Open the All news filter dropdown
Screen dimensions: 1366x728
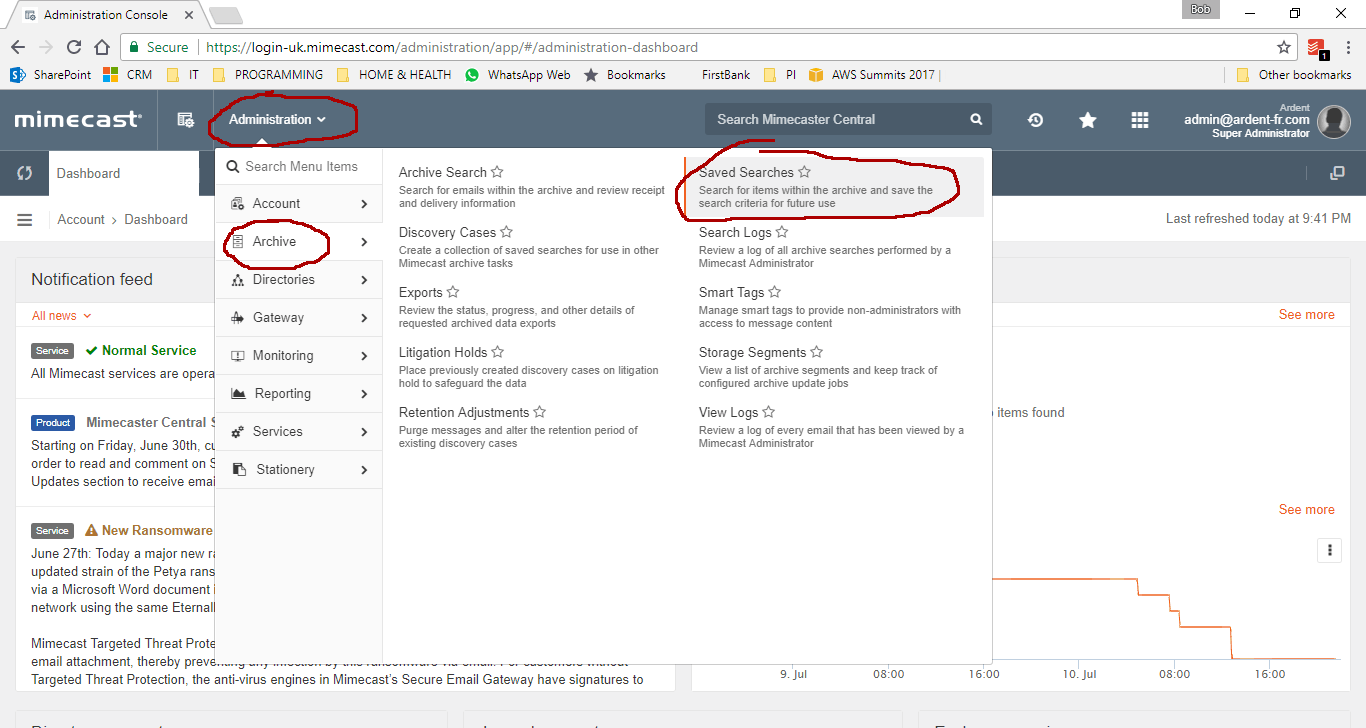click(x=61, y=316)
